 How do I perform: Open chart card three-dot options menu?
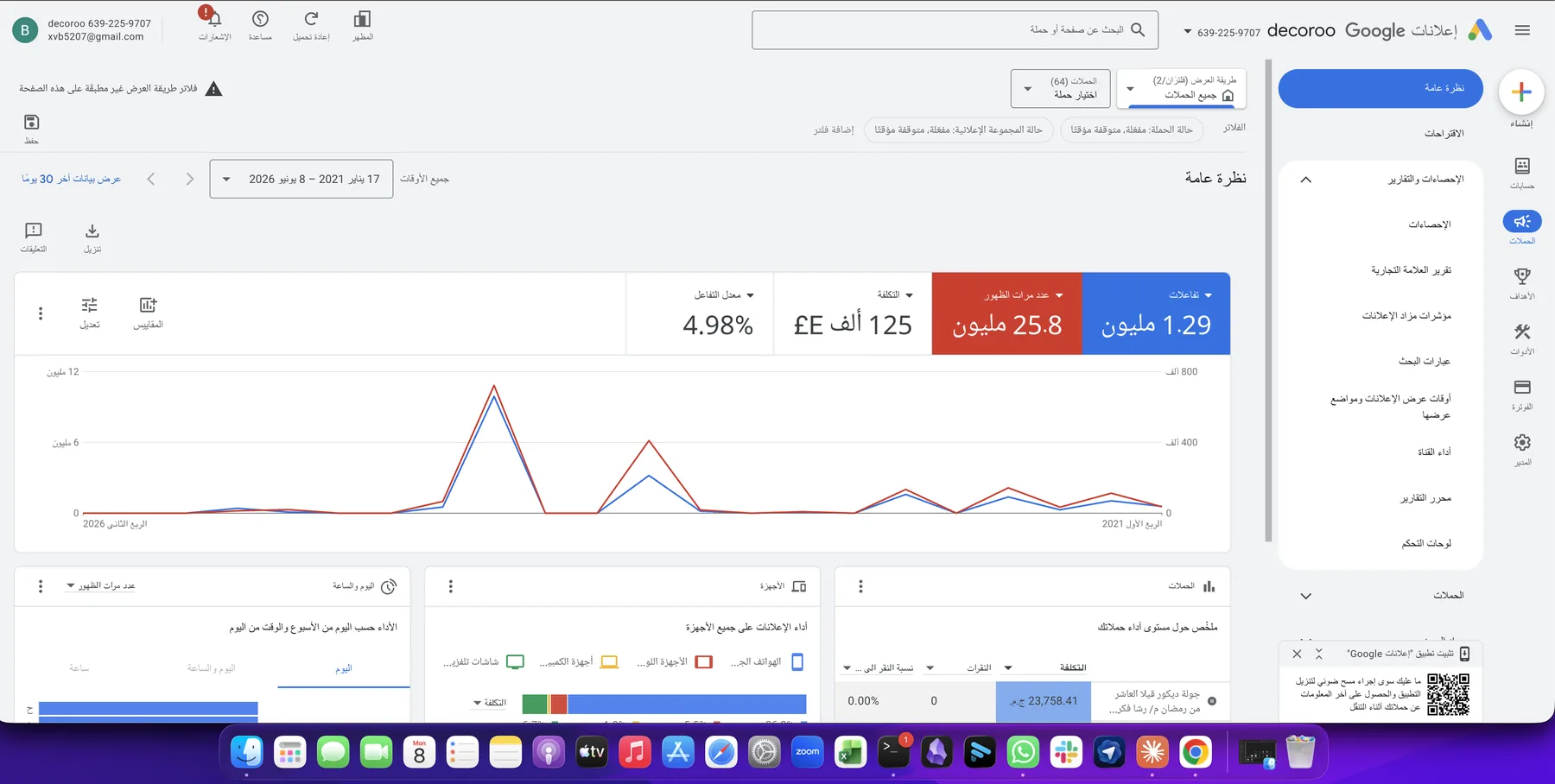pyautogui.click(x=41, y=313)
